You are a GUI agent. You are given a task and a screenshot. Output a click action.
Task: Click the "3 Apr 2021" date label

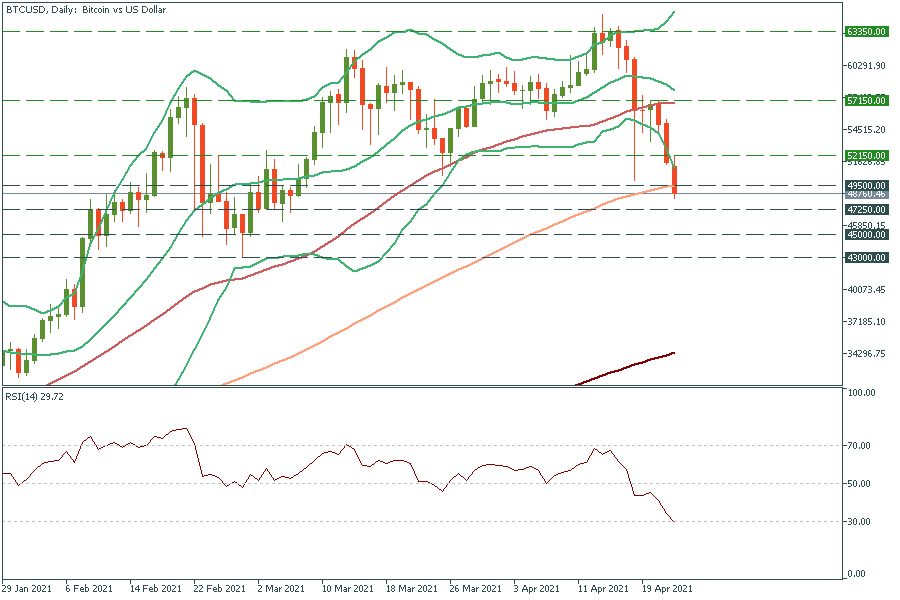tap(537, 589)
